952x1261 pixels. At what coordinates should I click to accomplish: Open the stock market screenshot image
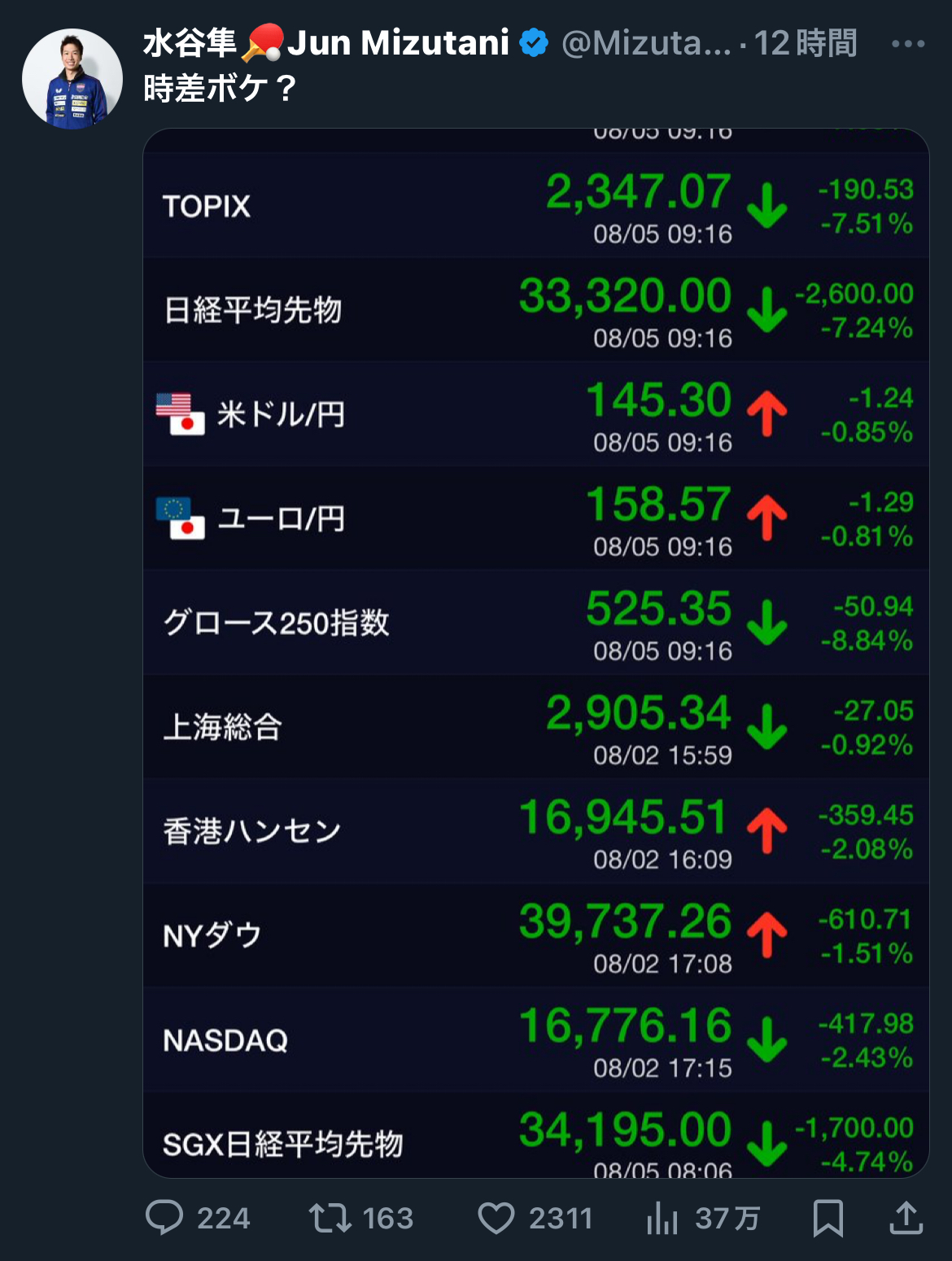[536, 653]
